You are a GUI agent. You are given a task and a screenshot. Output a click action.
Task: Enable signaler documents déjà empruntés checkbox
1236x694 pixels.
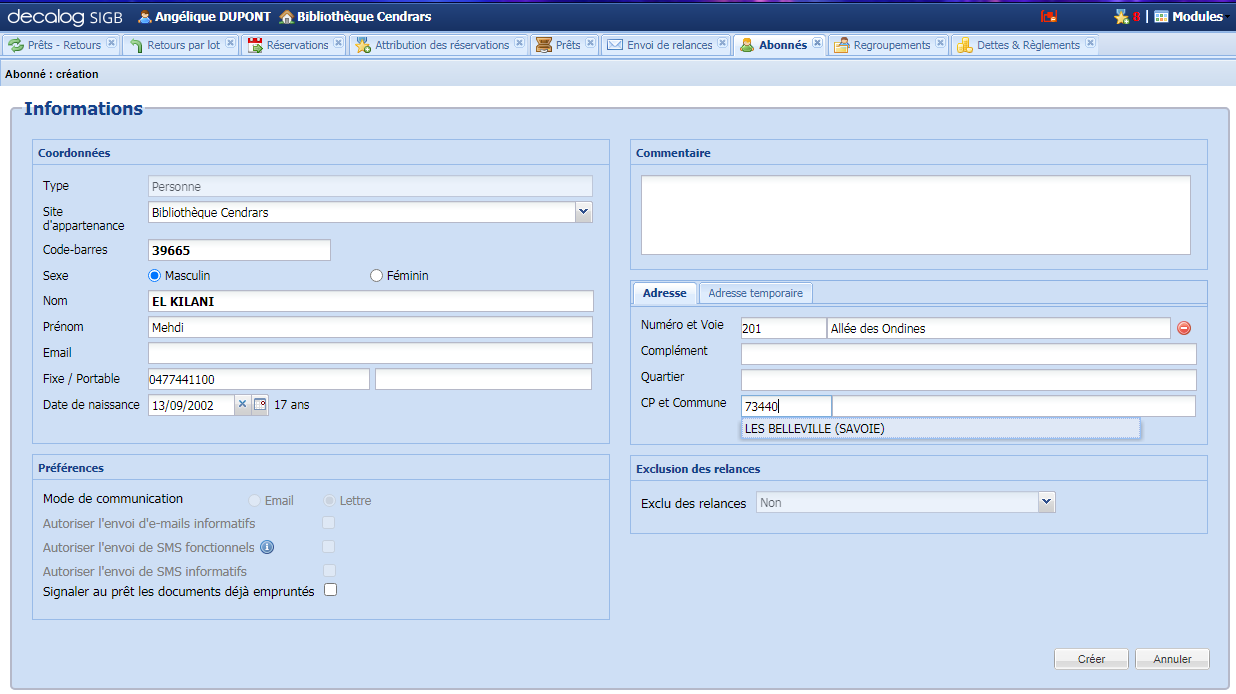pyautogui.click(x=330, y=590)
